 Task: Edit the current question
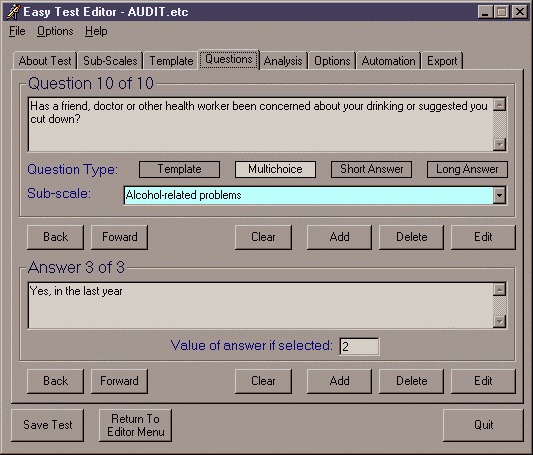483,237
